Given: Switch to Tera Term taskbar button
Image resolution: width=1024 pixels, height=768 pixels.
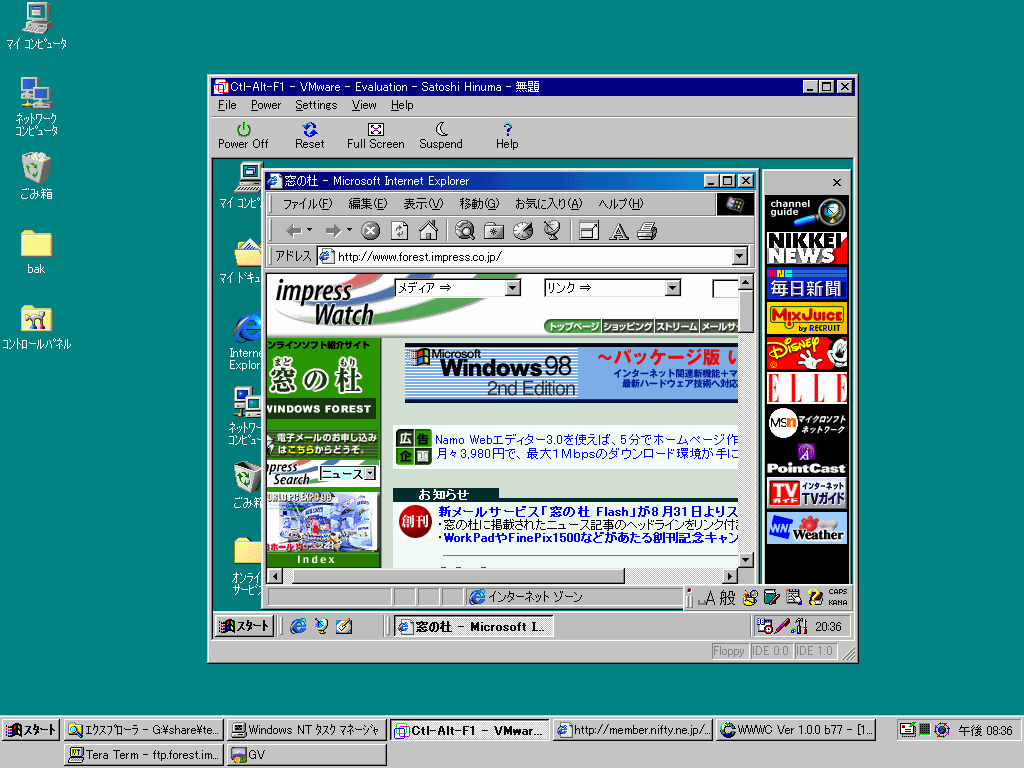Looking at the screenshot, I should (144, 755).
